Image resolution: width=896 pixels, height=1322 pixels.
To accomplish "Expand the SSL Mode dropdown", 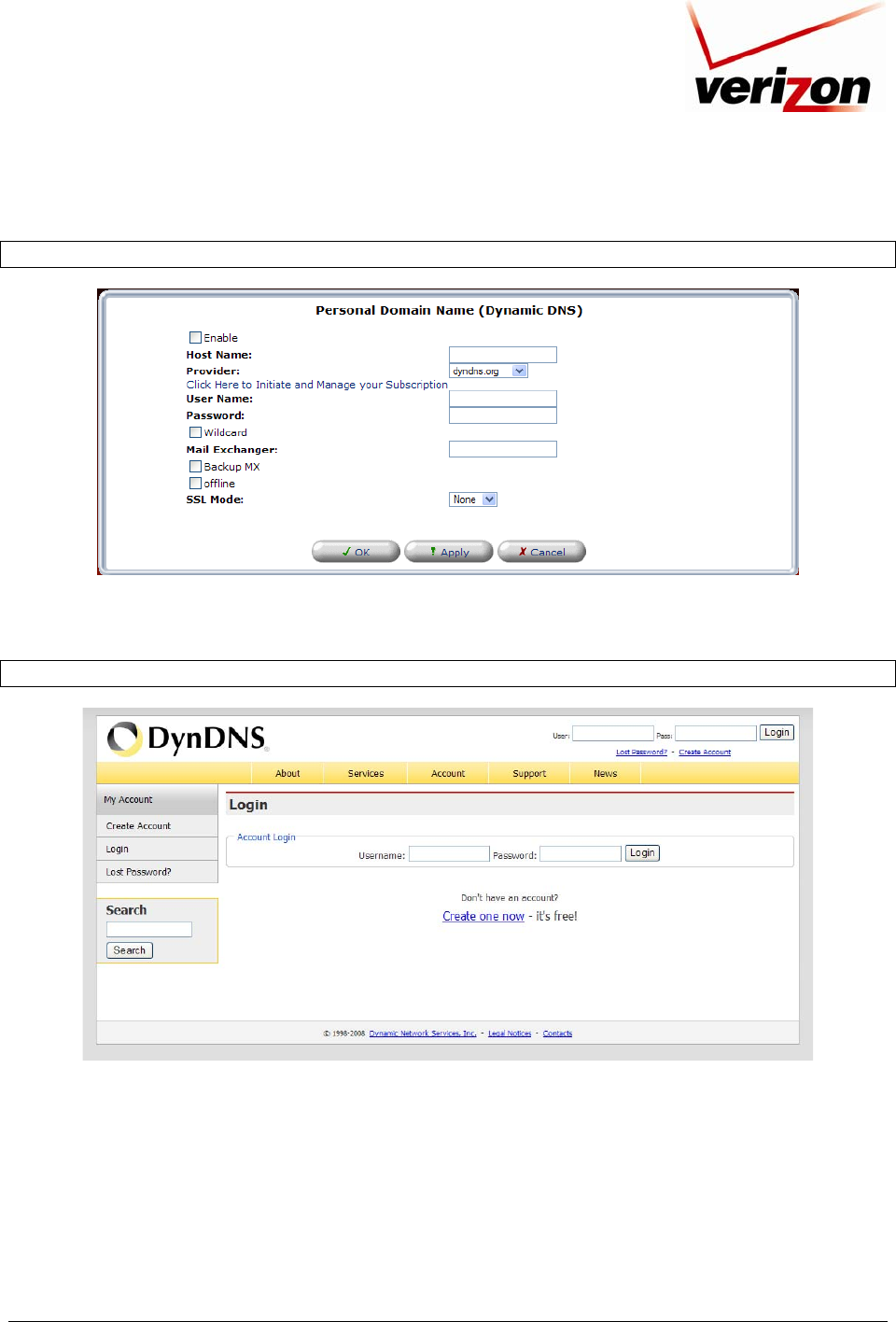I will pyautogui.click(x=473, y=499).
